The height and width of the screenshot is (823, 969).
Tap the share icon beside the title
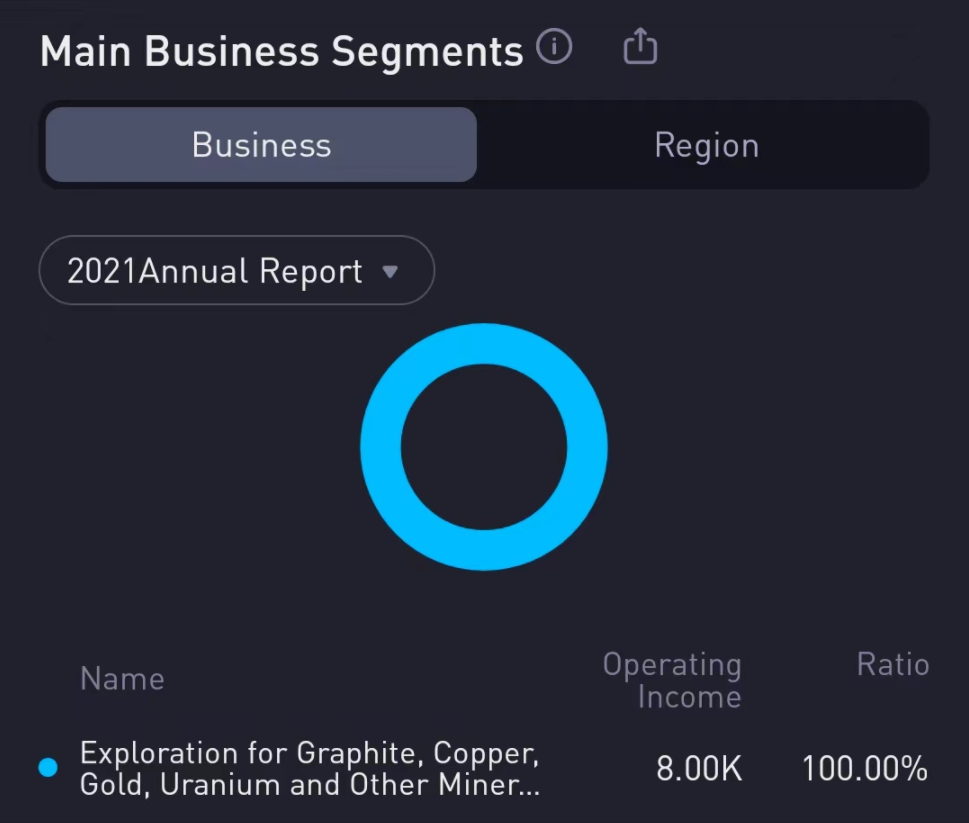pos(640,47)
